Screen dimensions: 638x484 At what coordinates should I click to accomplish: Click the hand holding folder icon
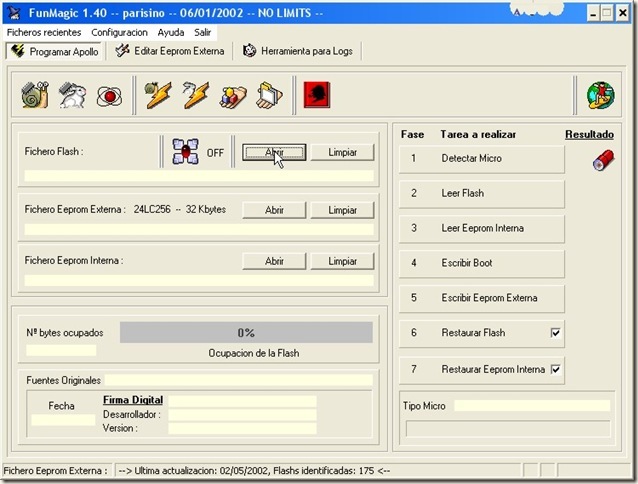click(269, 96)
